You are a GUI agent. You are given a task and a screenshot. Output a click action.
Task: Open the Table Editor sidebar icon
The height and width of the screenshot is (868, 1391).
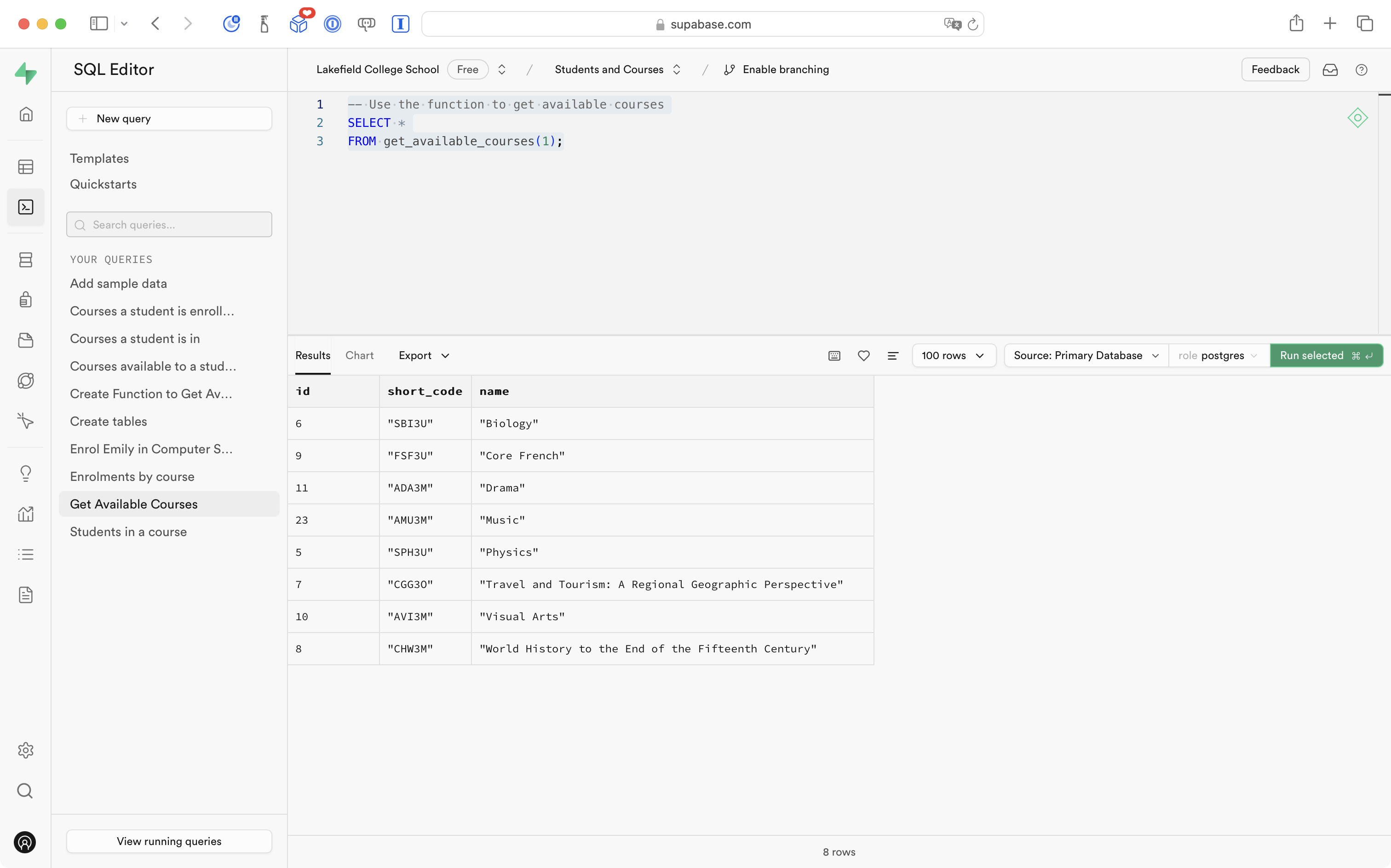tap(26, 167)
